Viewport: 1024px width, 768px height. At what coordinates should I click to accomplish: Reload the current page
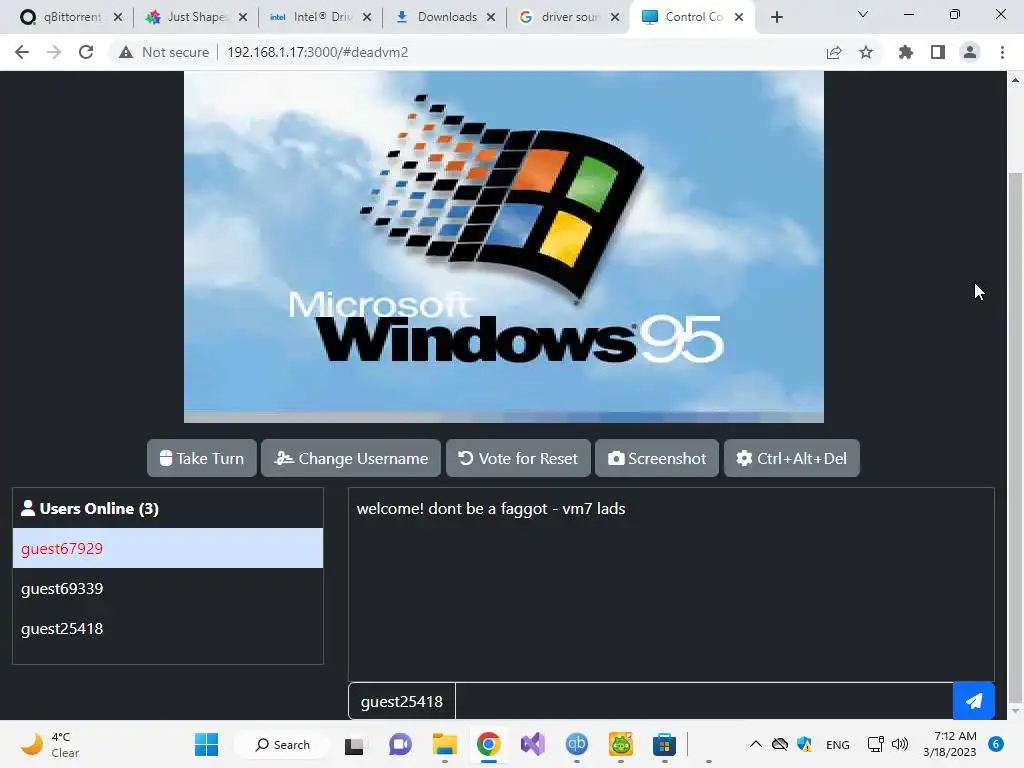tap(86, 52)
